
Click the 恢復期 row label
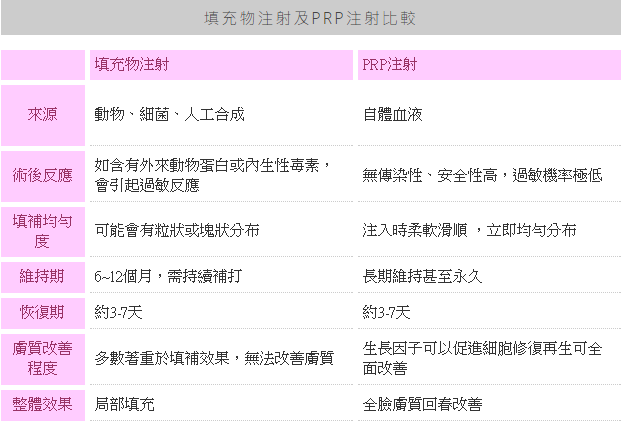point(43,312)
